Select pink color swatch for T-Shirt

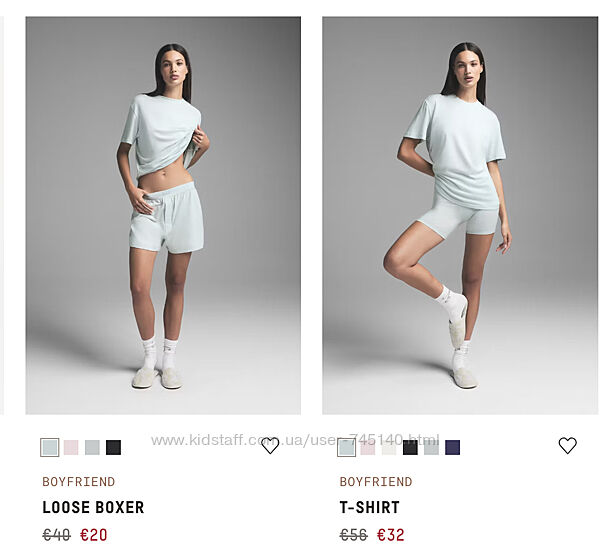368,447
